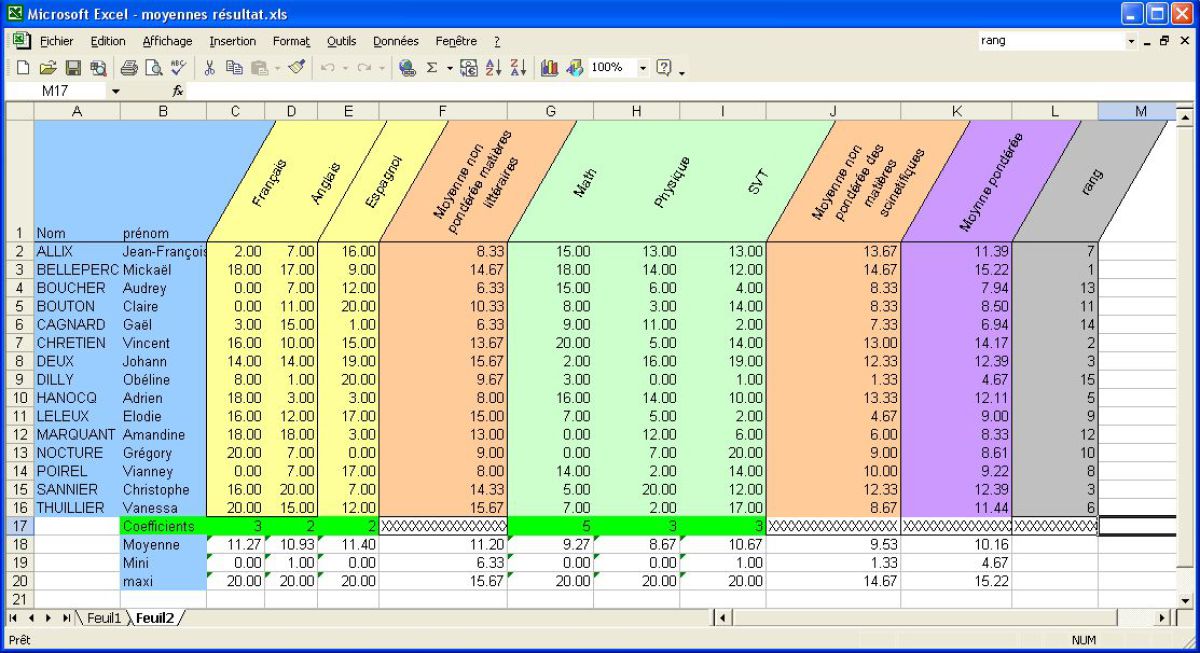
Task: Click the Redo arrow icon
Action: point(363,68)
